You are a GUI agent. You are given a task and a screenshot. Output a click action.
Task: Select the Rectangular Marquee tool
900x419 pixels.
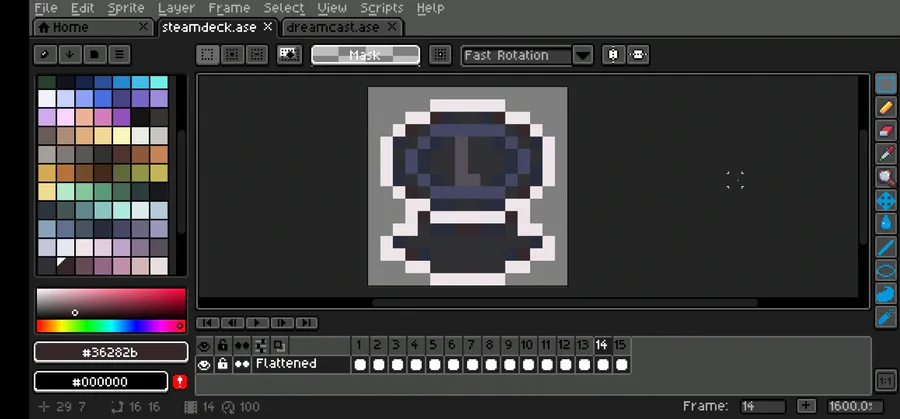click(886, 84)
